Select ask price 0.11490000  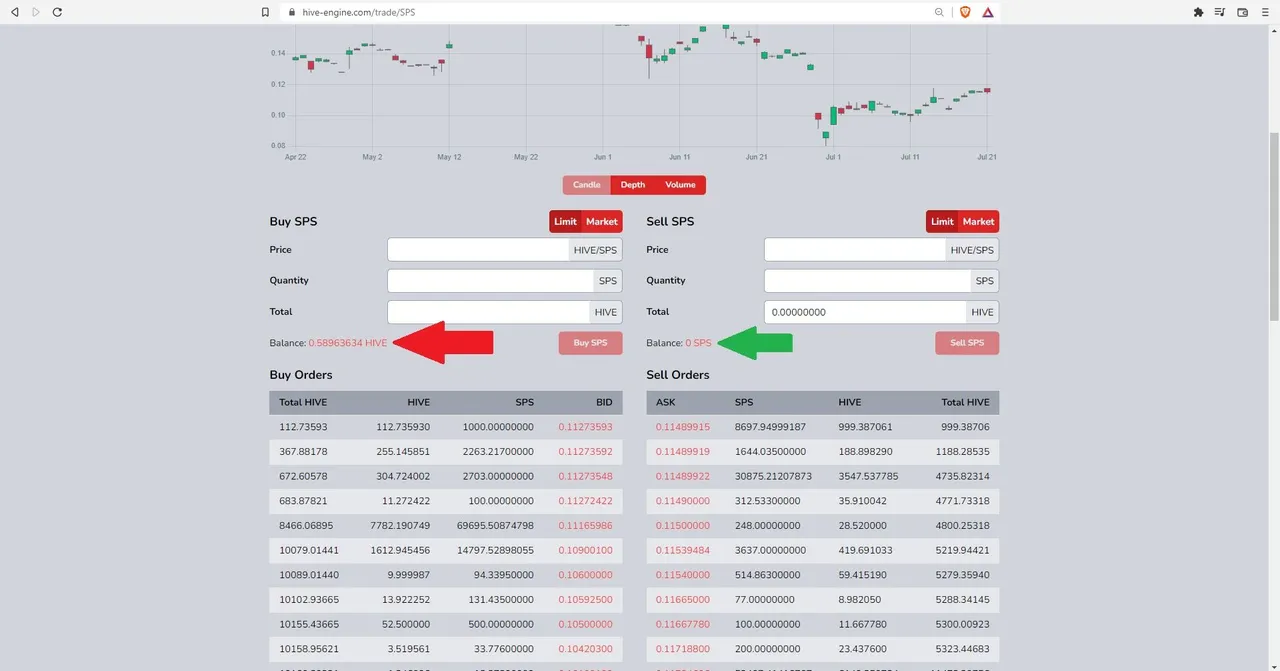683,501
